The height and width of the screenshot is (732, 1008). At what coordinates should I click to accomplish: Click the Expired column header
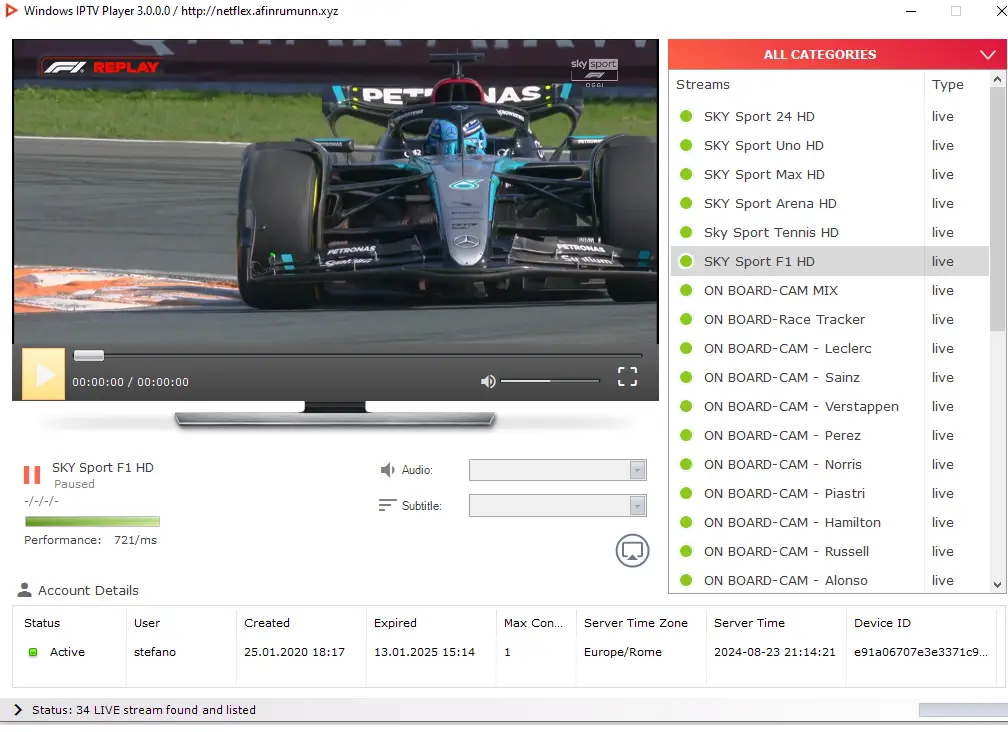(395, 623)
